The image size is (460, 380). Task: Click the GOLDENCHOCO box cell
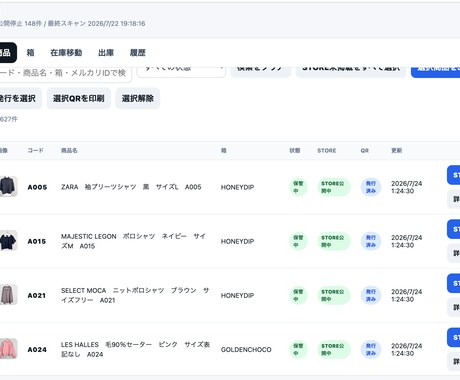click(246, 349)
